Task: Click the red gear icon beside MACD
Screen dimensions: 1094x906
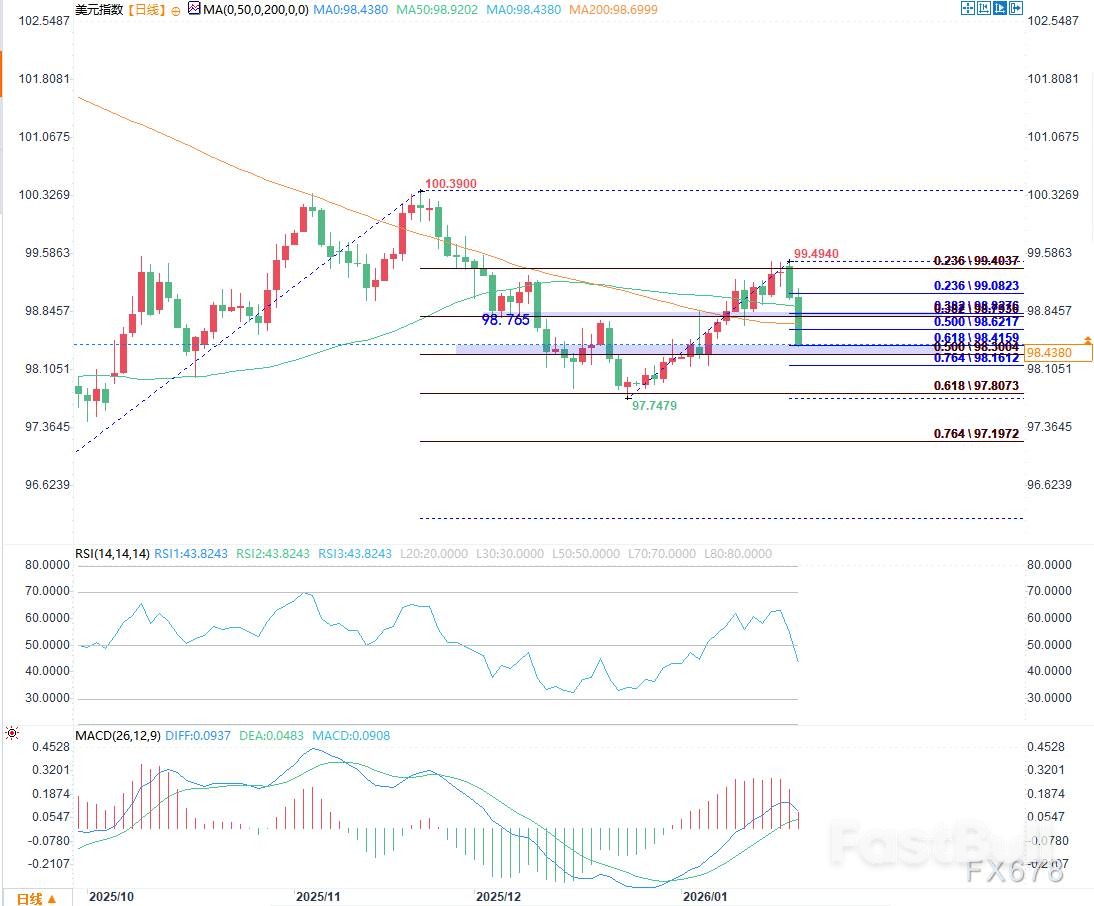Action: [x=11, y=734]
